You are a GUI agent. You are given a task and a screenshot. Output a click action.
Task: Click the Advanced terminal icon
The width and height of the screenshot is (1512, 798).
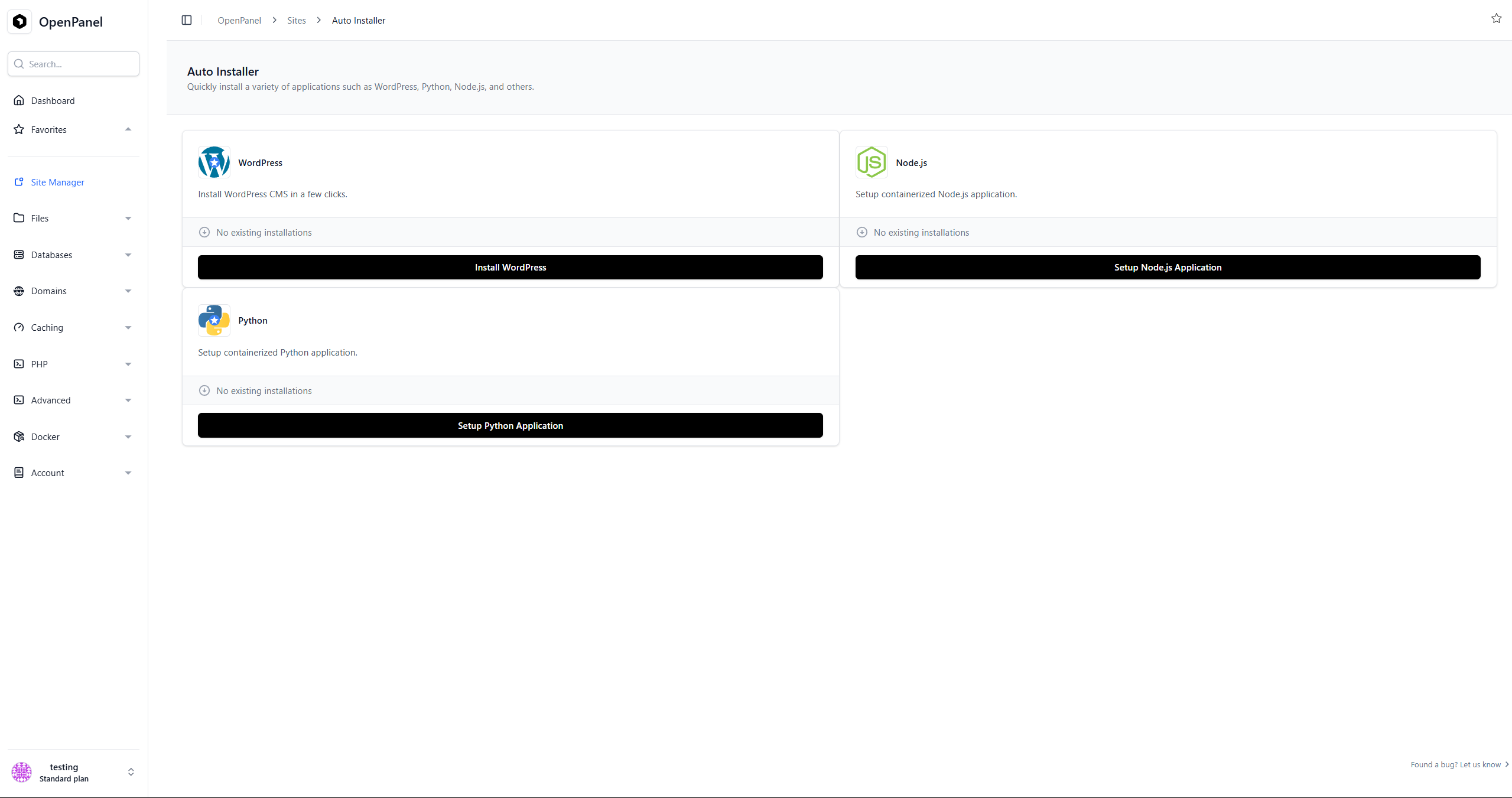coord(19,400)
